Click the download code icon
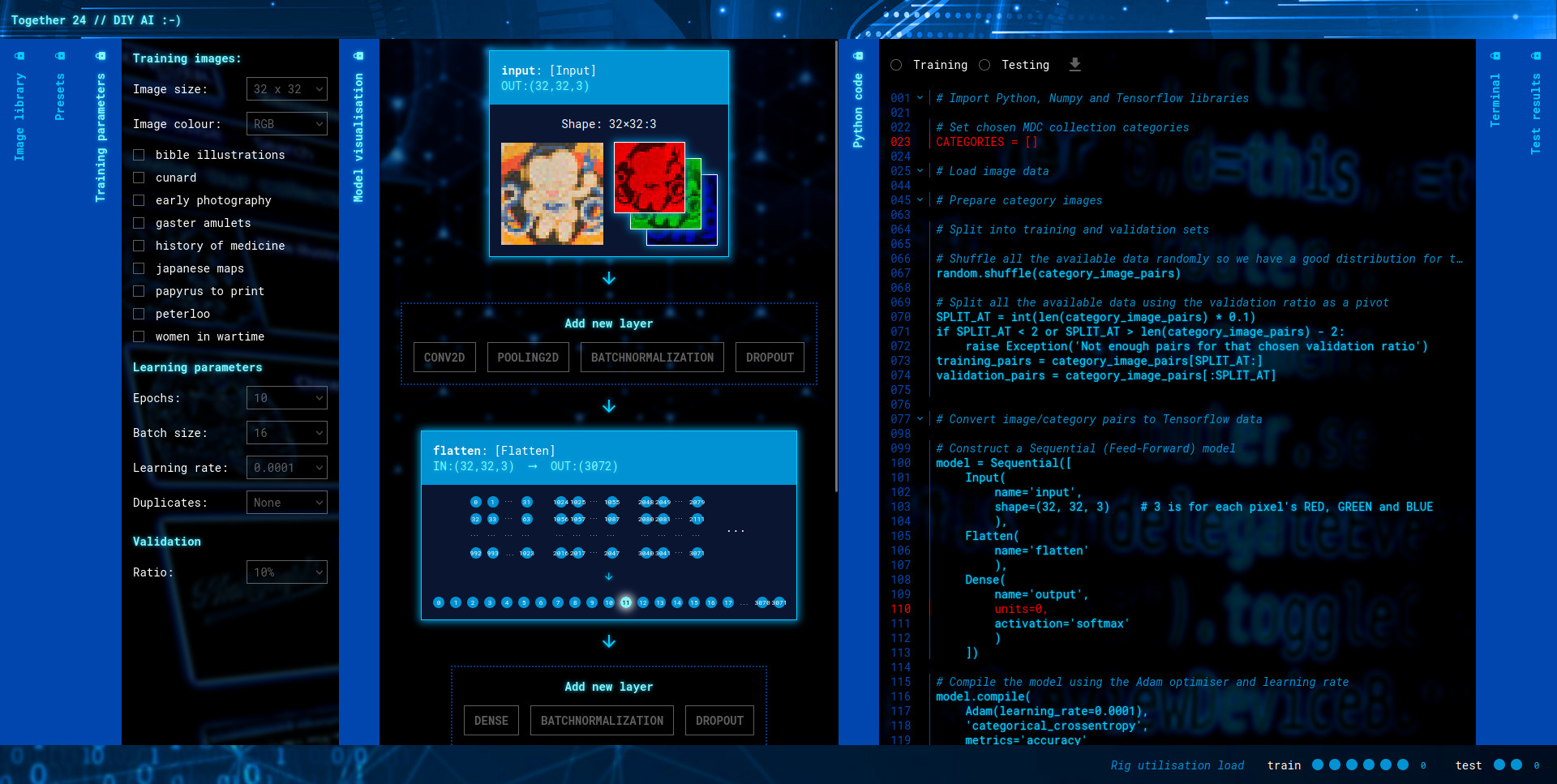Screen dimensions: 1557x784 1074,65
